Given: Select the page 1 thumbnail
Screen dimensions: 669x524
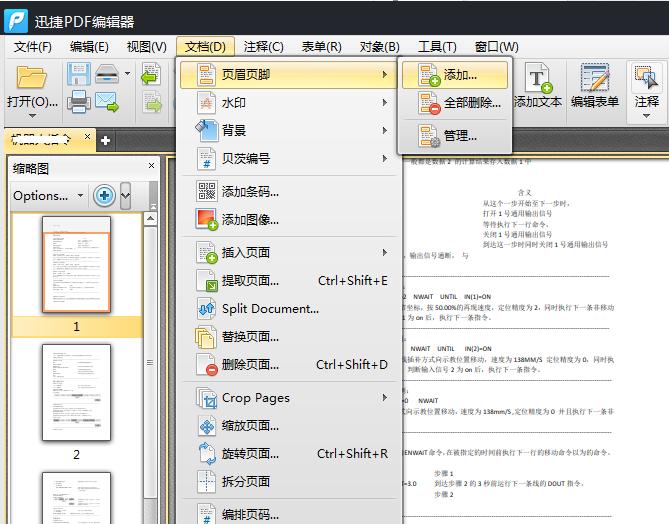Looking at the screenshot, I should point(76,265).
